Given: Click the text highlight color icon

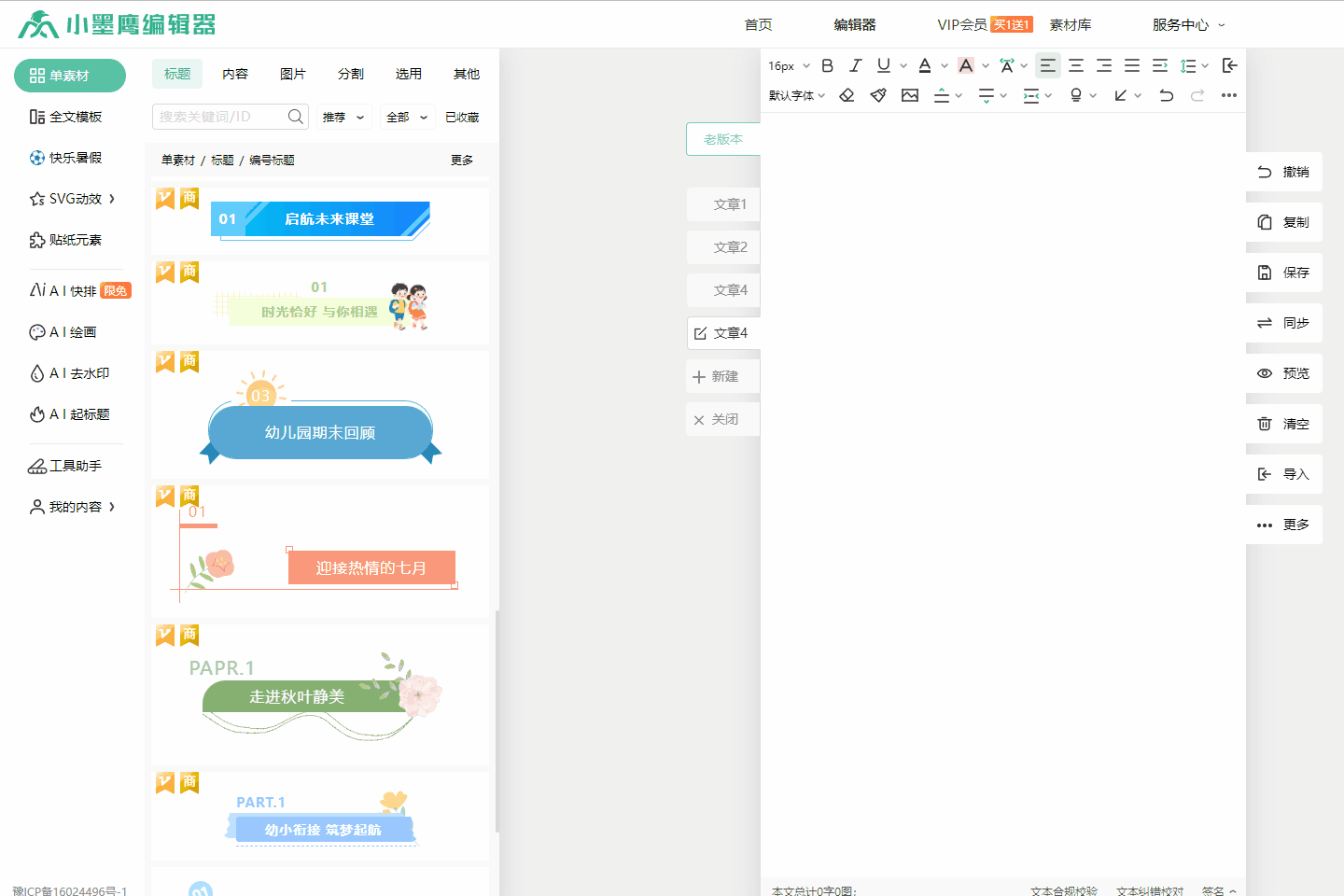Looking at the screenshot, I should click(x=966, y=65).
